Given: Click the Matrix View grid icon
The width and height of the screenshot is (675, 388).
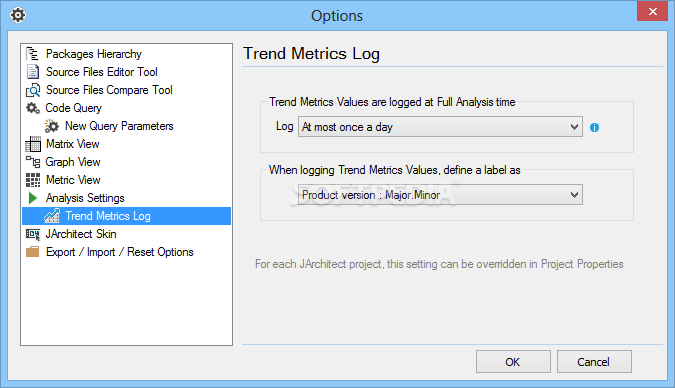Looking at the screenshot, I should coord(33,144).
